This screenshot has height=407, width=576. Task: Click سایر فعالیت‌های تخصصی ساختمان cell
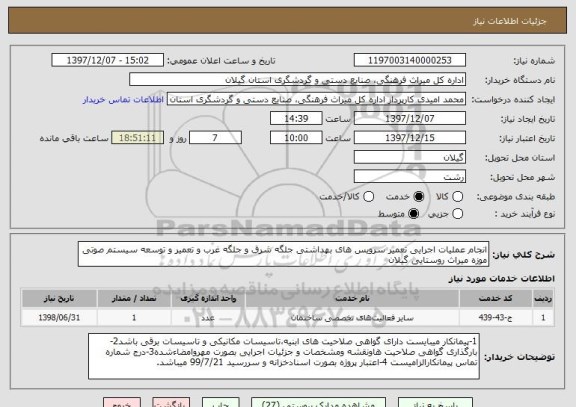coord(352,317)
